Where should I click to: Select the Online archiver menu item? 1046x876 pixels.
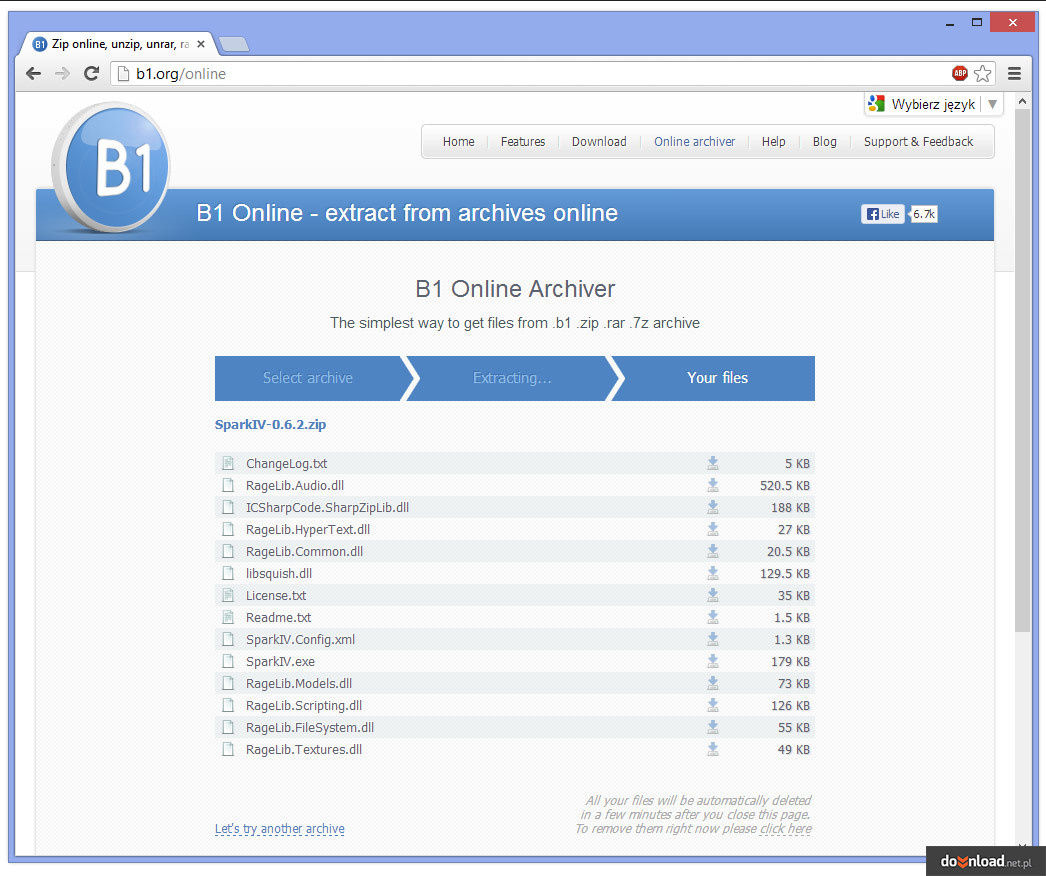click(x=694, y=141)
